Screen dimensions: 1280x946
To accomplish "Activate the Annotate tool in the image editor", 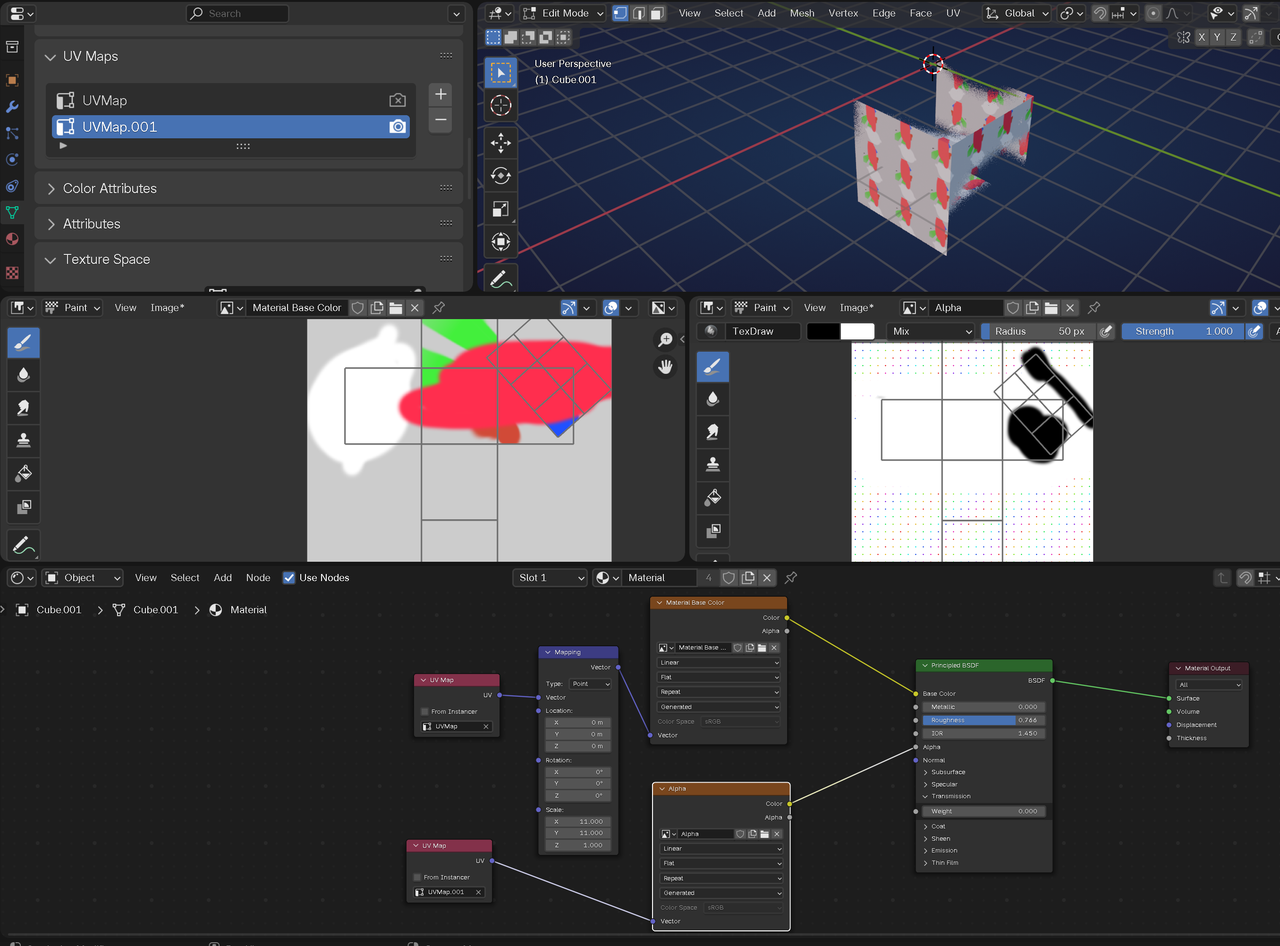I will [x=22, y=544].
